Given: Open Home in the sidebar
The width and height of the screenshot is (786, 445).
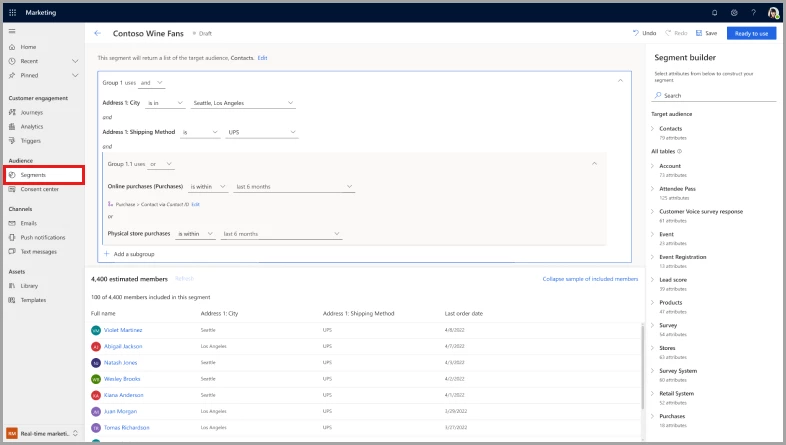Looking at the screenshot, I should [x=28, y=47].
